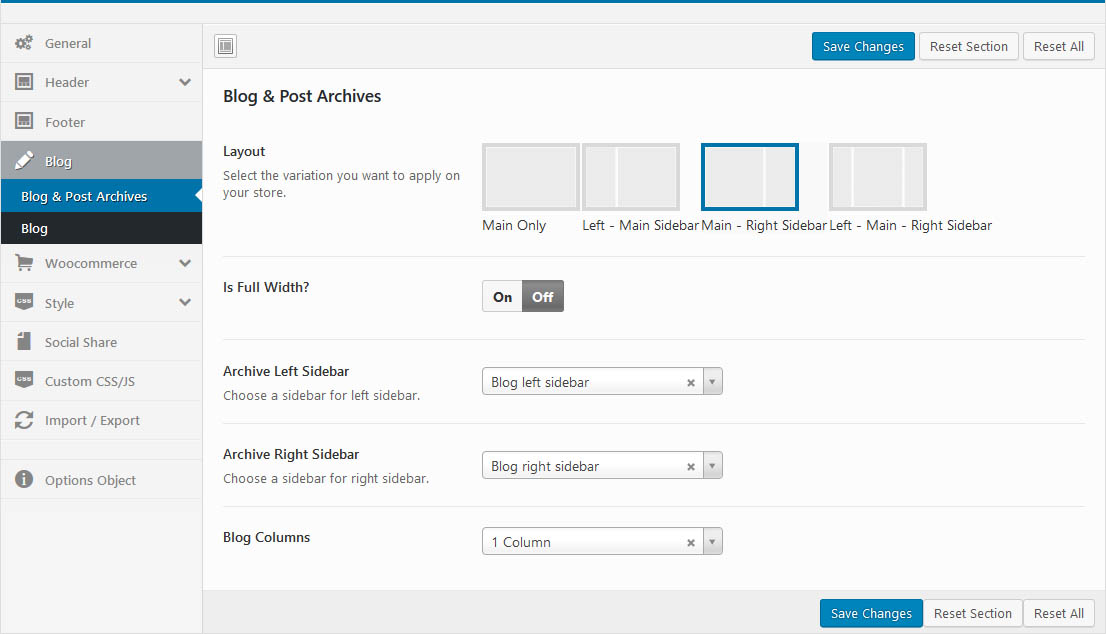Turn Is Full Width switch On
The image size is (1106, 634).
pos(502,297)
